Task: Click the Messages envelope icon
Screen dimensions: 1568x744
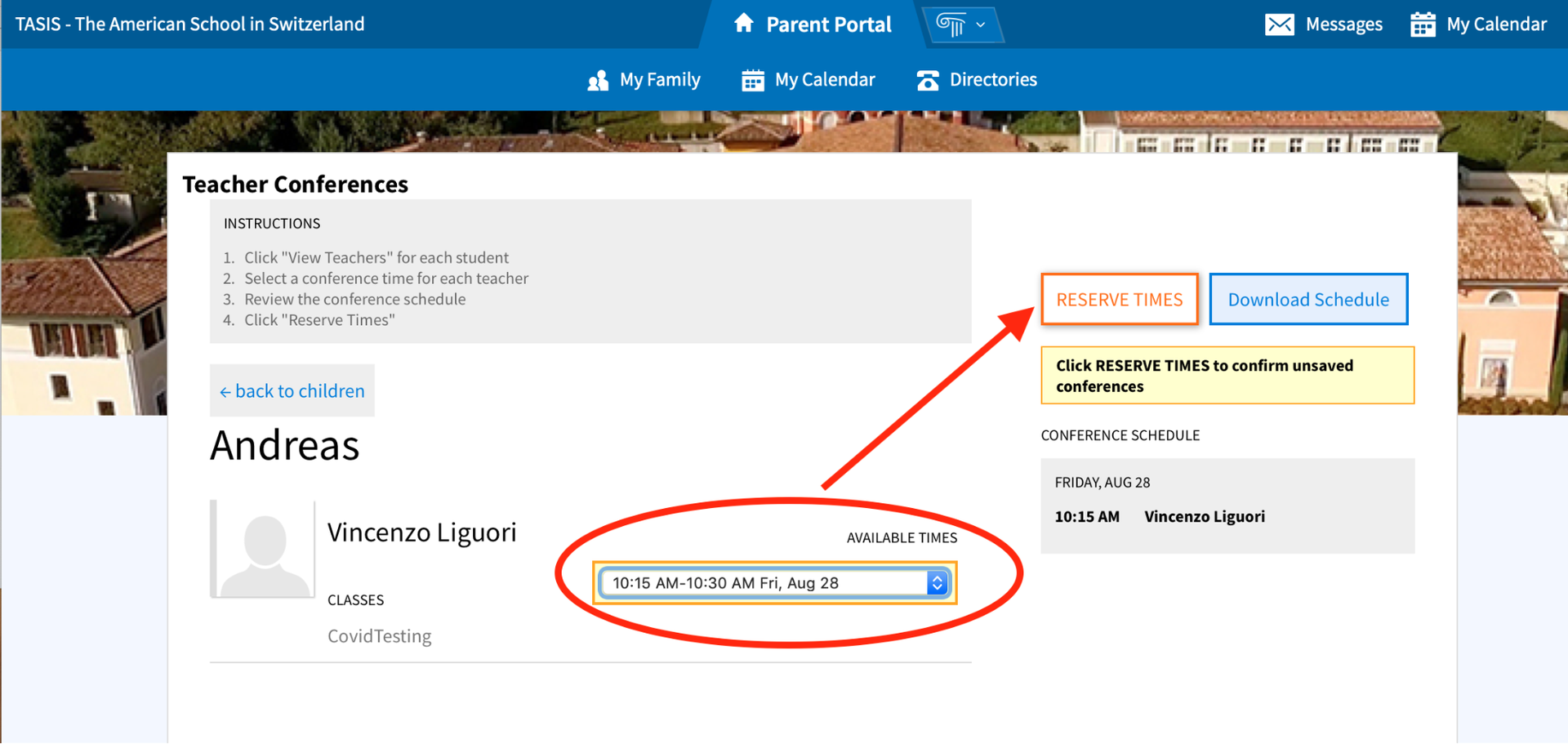Action: 1279,25
